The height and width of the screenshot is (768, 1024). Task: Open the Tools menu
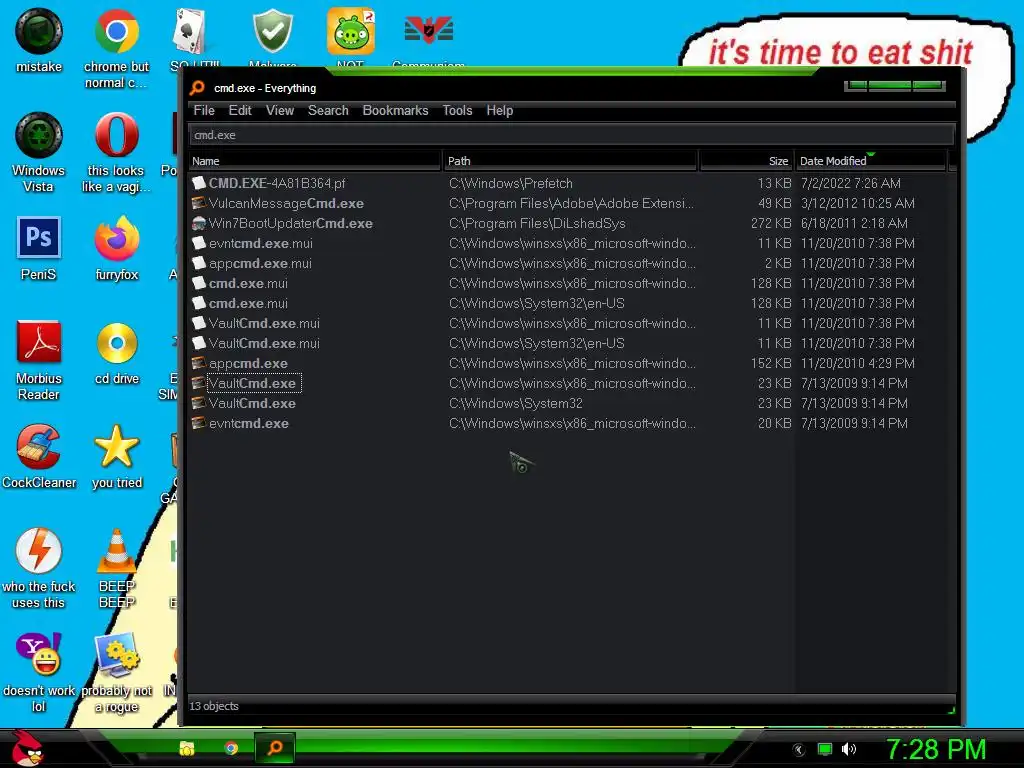(x=457, y=110)
